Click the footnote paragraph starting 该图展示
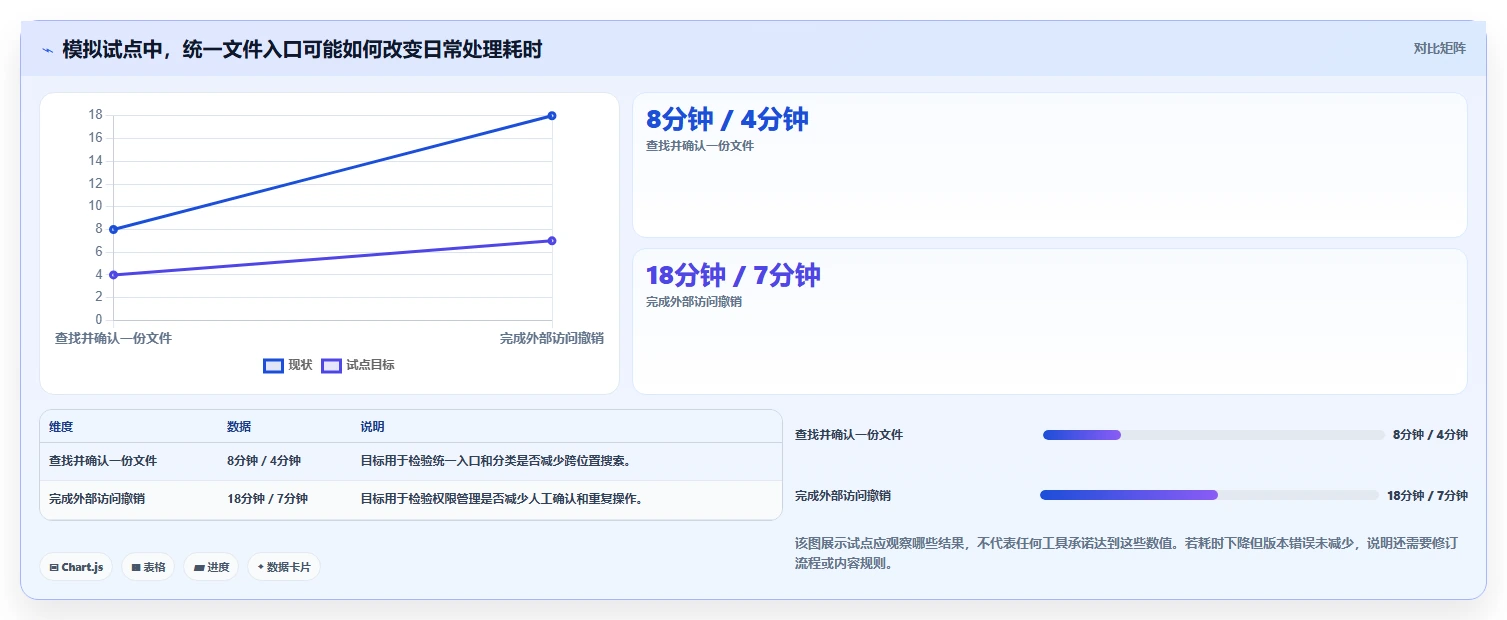The height and width of the screenshot is (620, 1507). (x=1131, y=553)
